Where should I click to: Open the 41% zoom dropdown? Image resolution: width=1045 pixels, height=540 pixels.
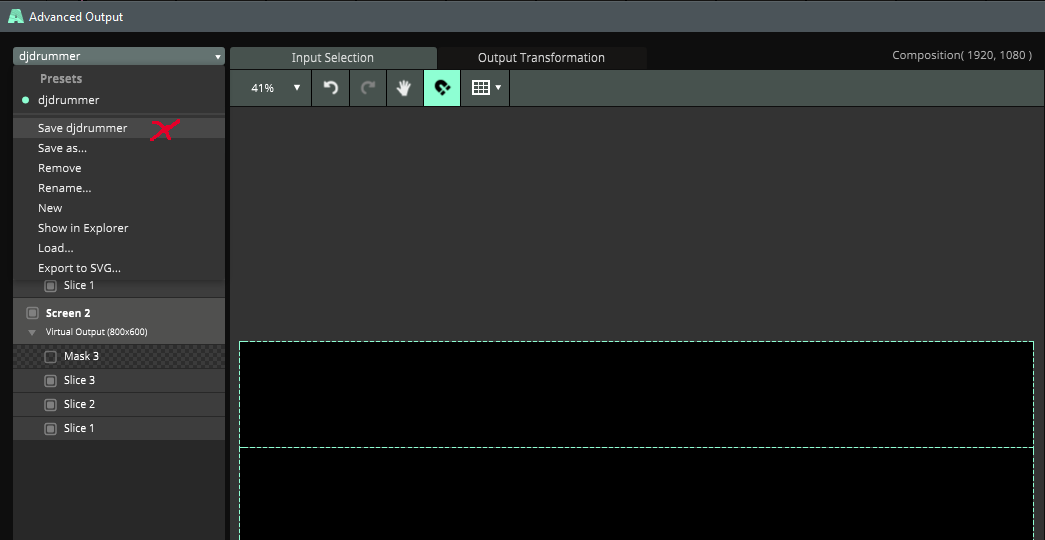pyautogui.click(x=275, y=88)
